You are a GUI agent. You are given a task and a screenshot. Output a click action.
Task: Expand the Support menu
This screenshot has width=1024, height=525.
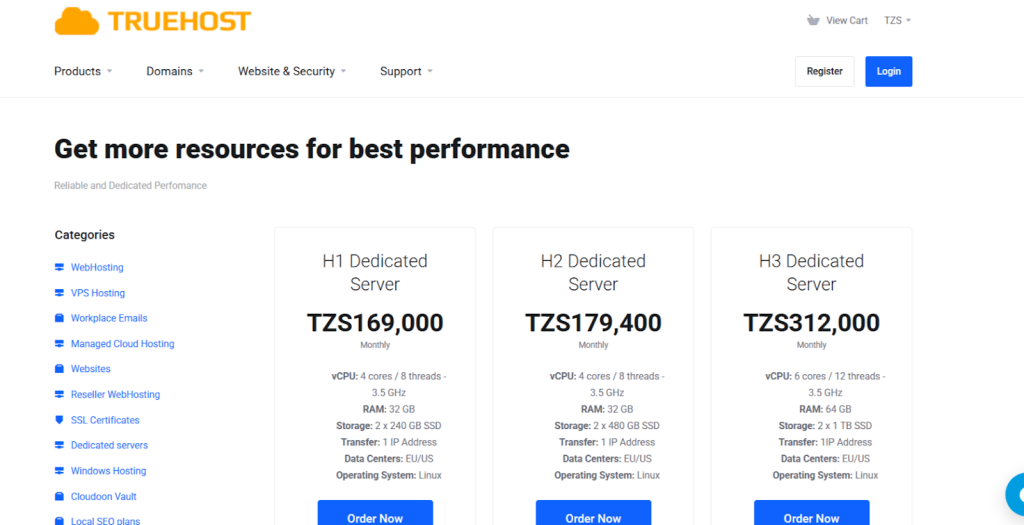(406, 71)
